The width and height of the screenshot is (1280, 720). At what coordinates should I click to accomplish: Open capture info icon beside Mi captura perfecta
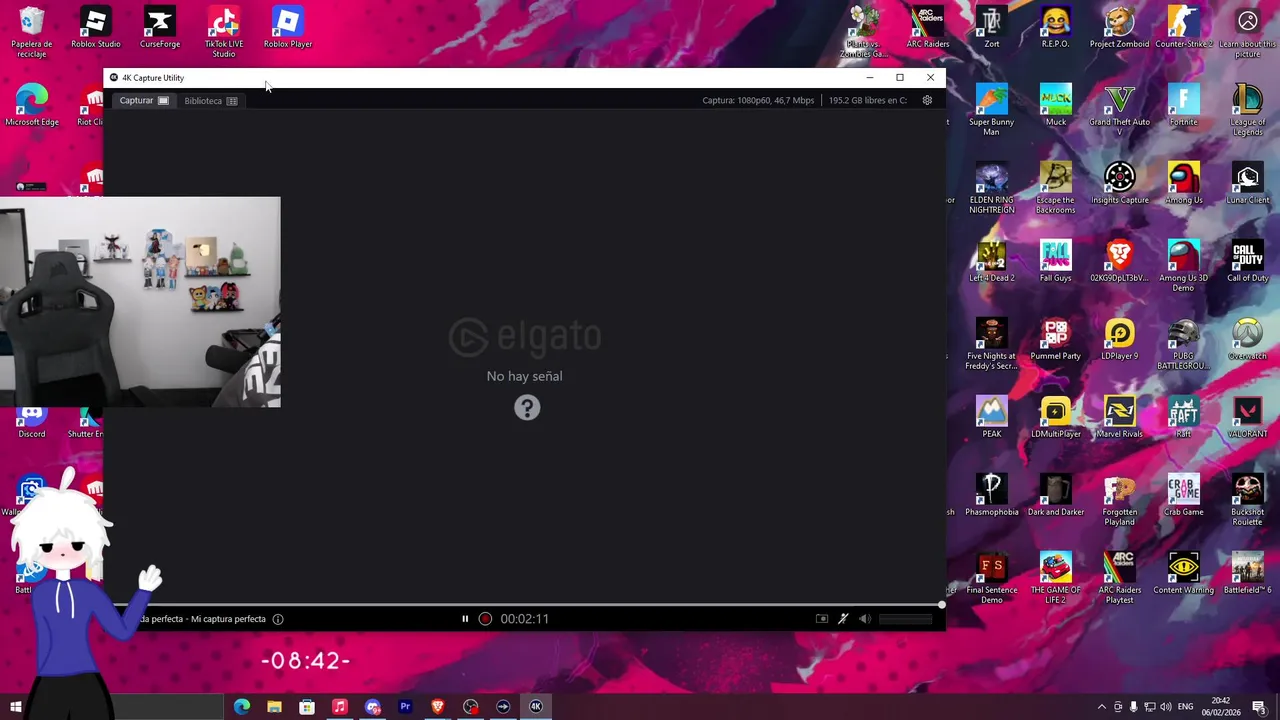[x=278, y=619]
